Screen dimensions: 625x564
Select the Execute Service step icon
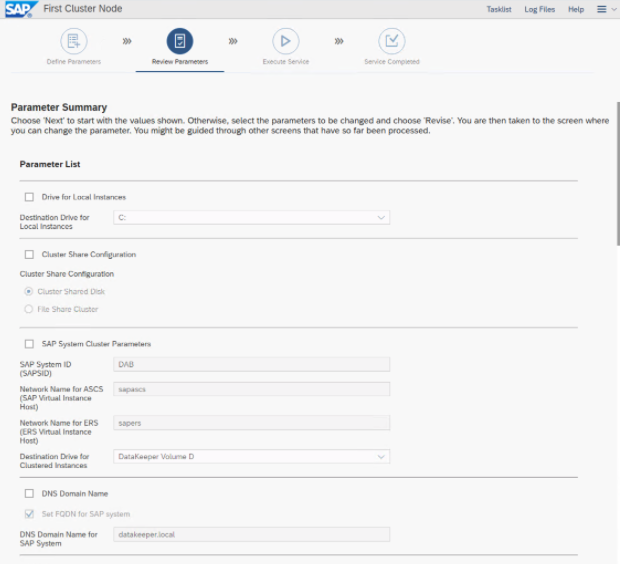click(x=286, y=41)
